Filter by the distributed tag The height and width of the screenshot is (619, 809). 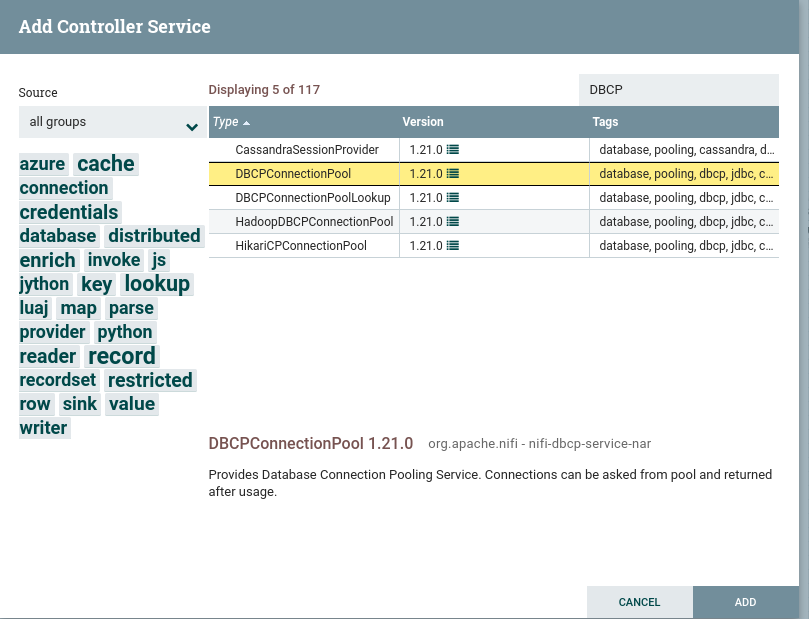click(x=154, y=236)
